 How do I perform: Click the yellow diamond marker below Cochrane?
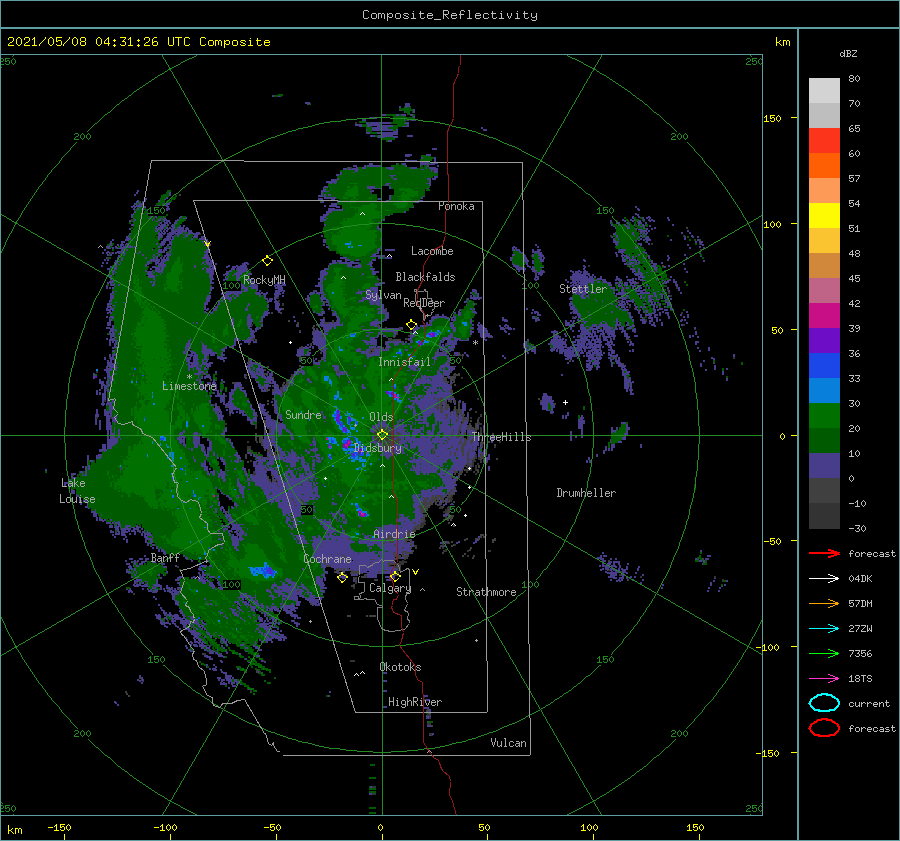342,578
